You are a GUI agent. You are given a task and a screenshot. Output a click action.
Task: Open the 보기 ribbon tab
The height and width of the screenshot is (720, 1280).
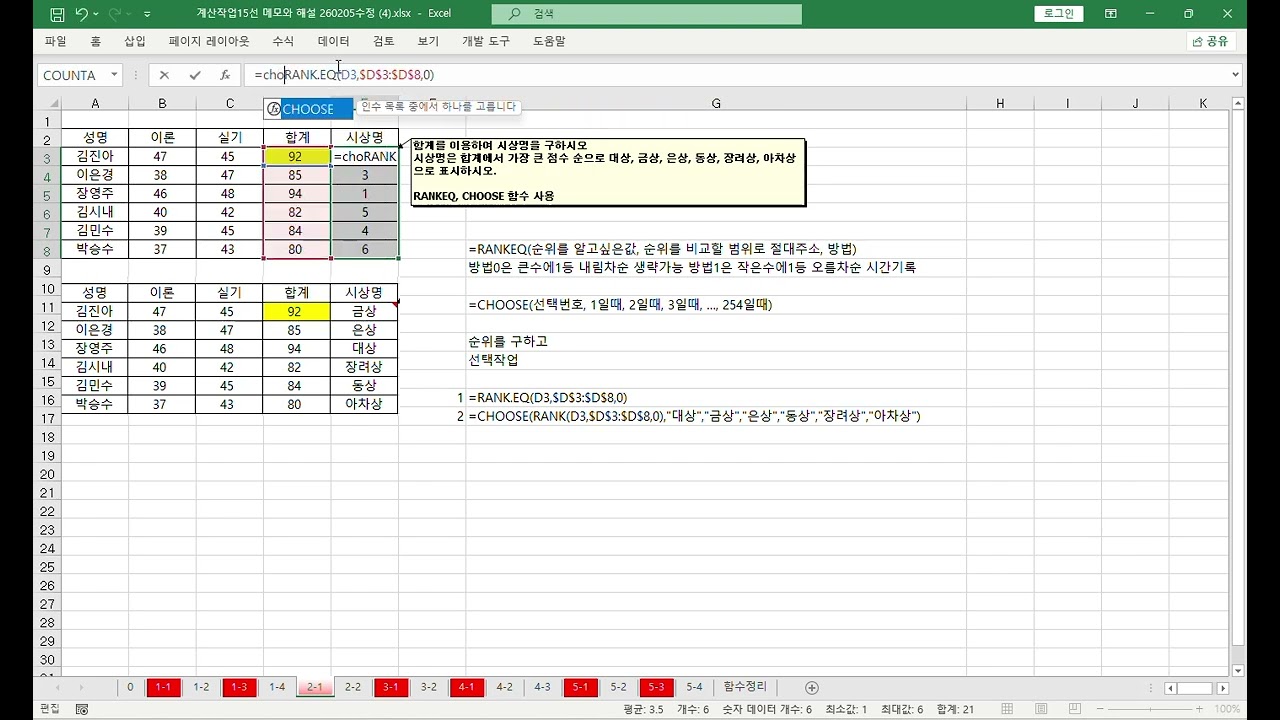coord(428,41)
